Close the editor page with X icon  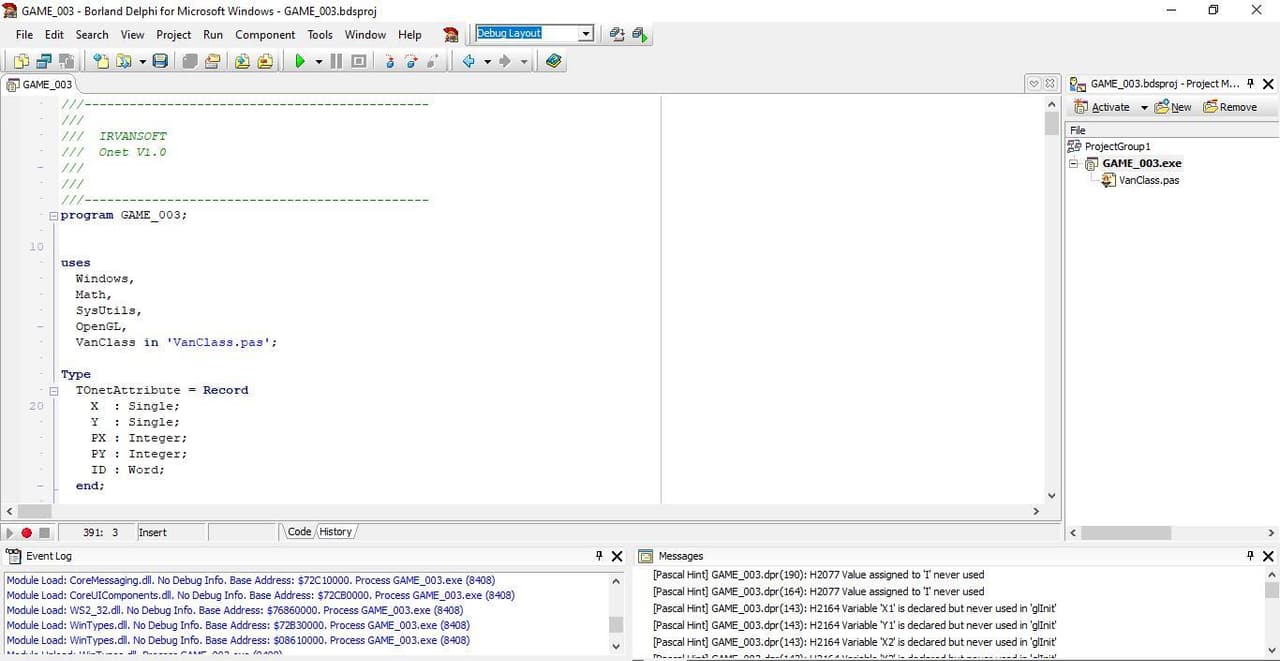tap(1050, 84)
